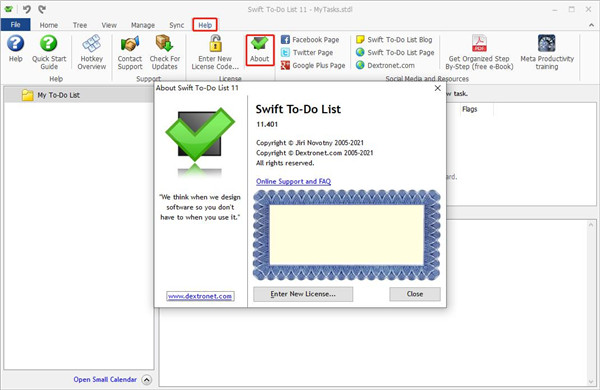Switch to the Home tab
This screenshot has width=600, height=390.
(x=49, y=25)
